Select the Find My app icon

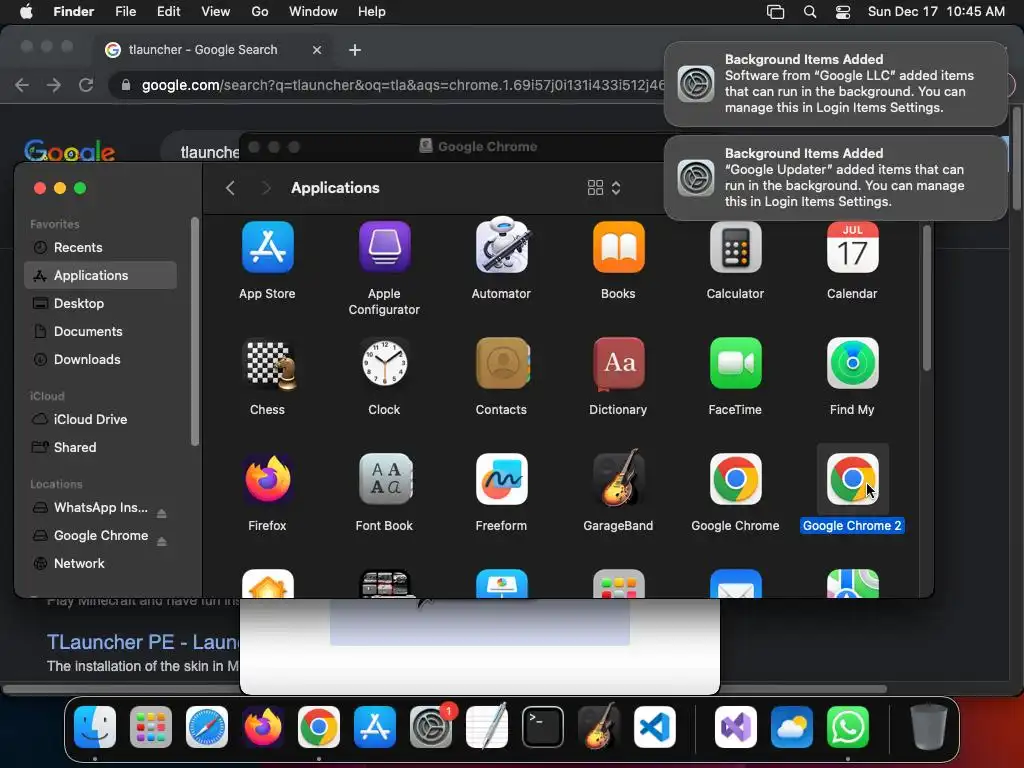point(852,363)
